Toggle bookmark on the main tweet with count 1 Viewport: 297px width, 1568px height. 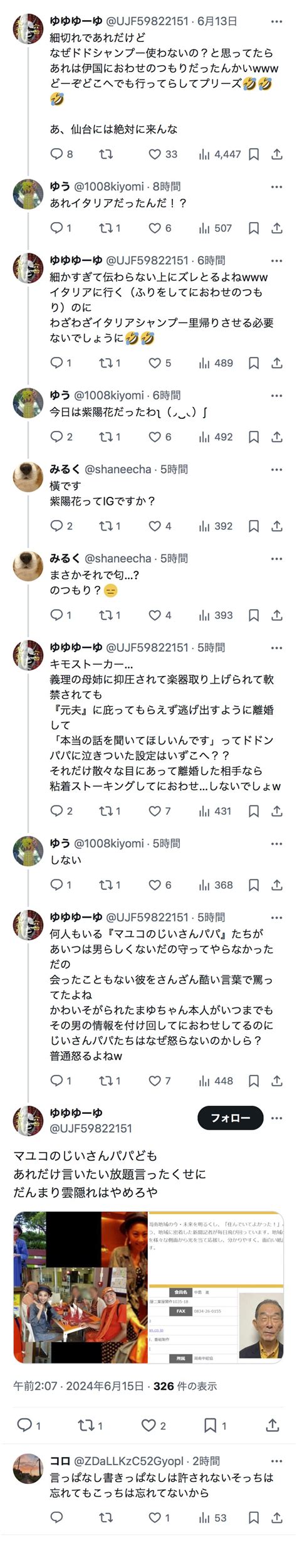coord(215,1426)
